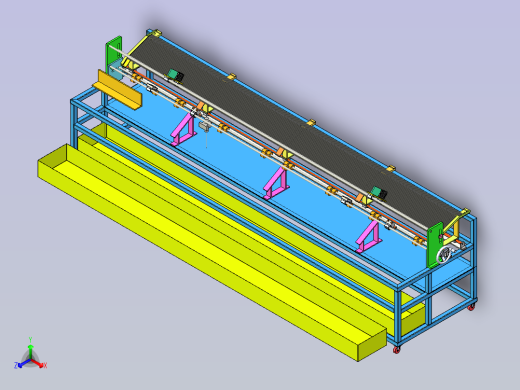Click the orientation triad's center
Image resolution: width=520 pixels, height=390 pixels.
(x=30, y=360)
